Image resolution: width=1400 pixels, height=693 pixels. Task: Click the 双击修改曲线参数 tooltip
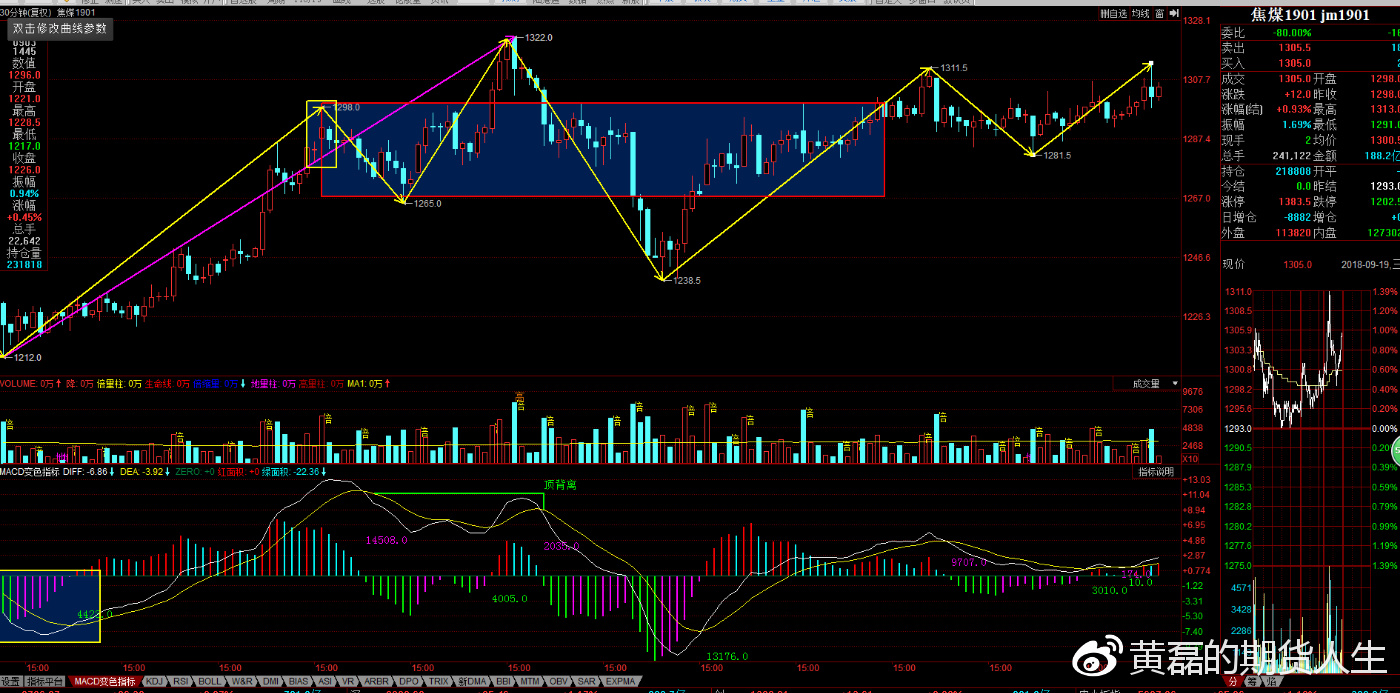pos(59,29)
